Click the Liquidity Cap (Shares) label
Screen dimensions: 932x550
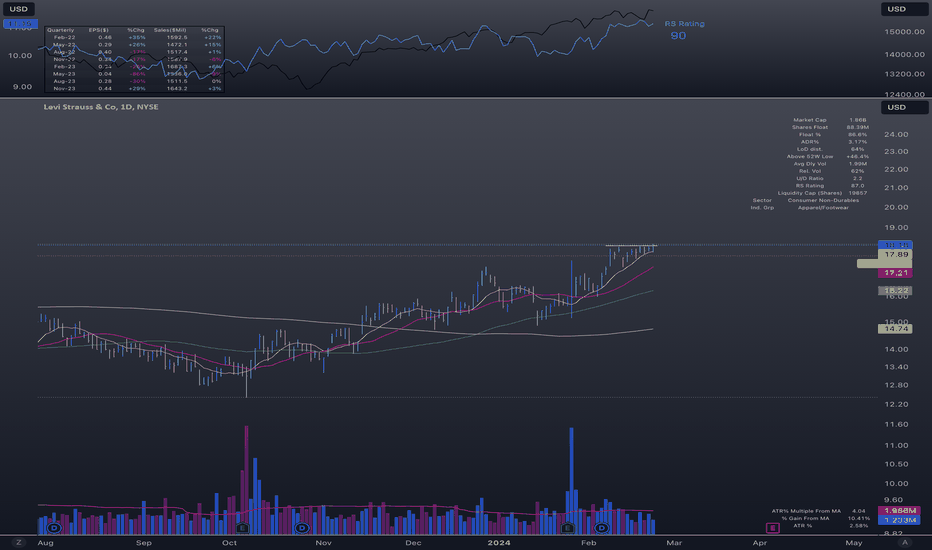click(810, 193)
